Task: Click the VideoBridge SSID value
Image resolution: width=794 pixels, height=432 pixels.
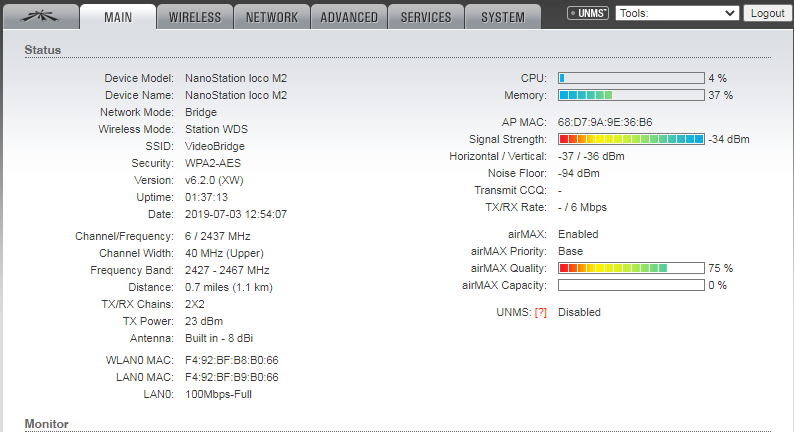Action: coord(213,146)
